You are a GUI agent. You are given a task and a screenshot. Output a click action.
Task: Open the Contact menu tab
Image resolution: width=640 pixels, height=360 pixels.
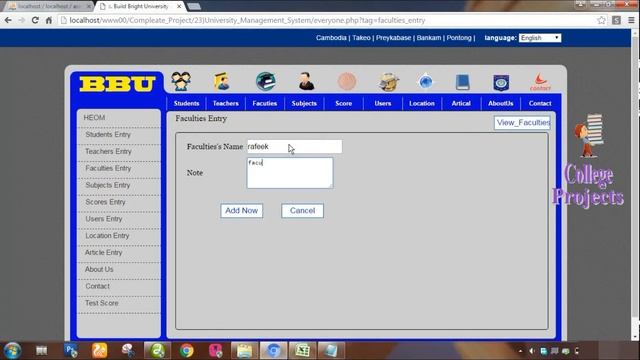[540, 103]
